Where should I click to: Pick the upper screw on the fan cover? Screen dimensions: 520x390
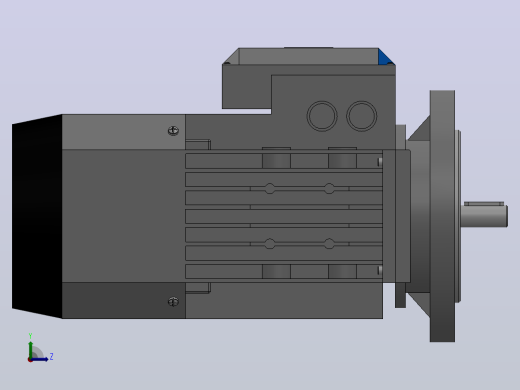173,131
